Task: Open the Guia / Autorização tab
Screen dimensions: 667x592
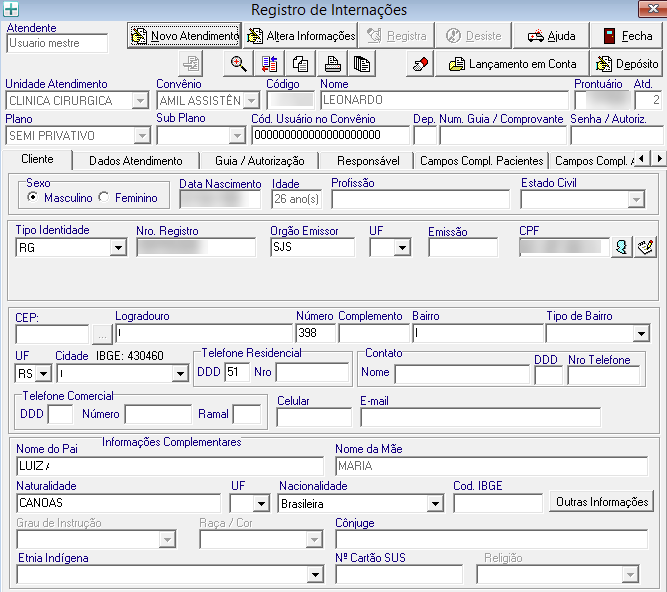Action: pyautogui.click(x=259, y=161)
